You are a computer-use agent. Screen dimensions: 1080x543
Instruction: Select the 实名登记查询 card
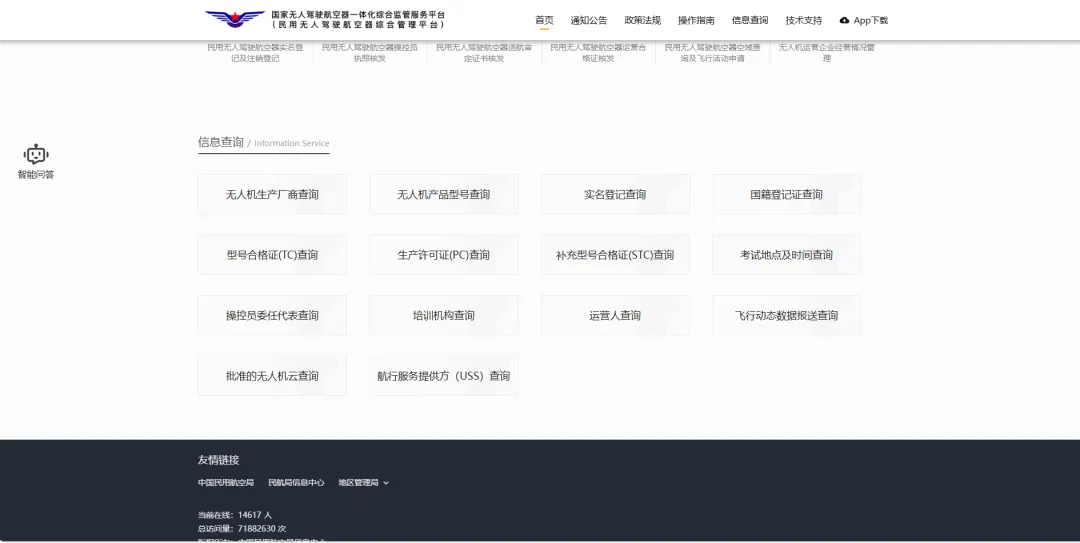615,194
